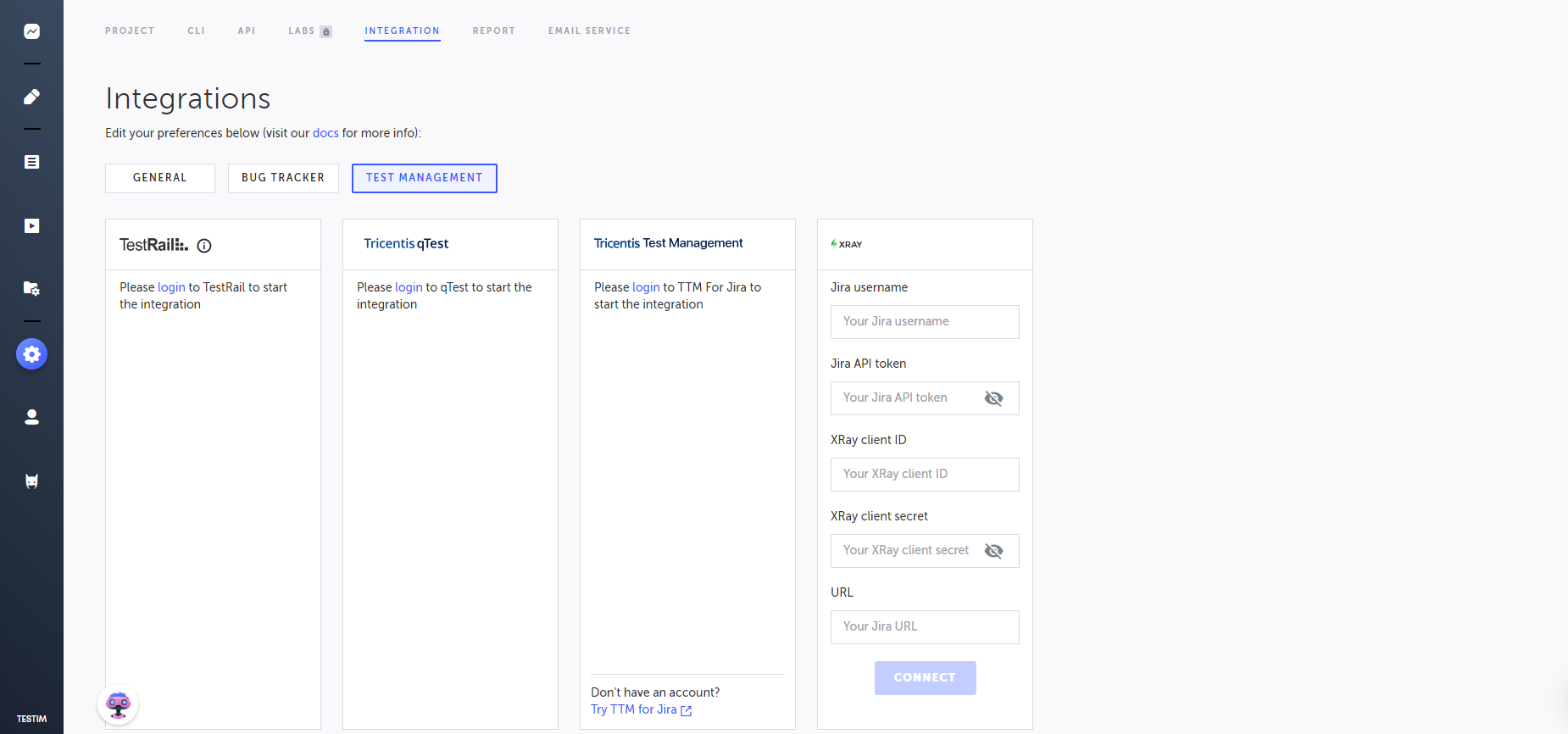Switch to the CLI tab
The width and height of the screenshot is (1568, 734).
coord(196,31)
